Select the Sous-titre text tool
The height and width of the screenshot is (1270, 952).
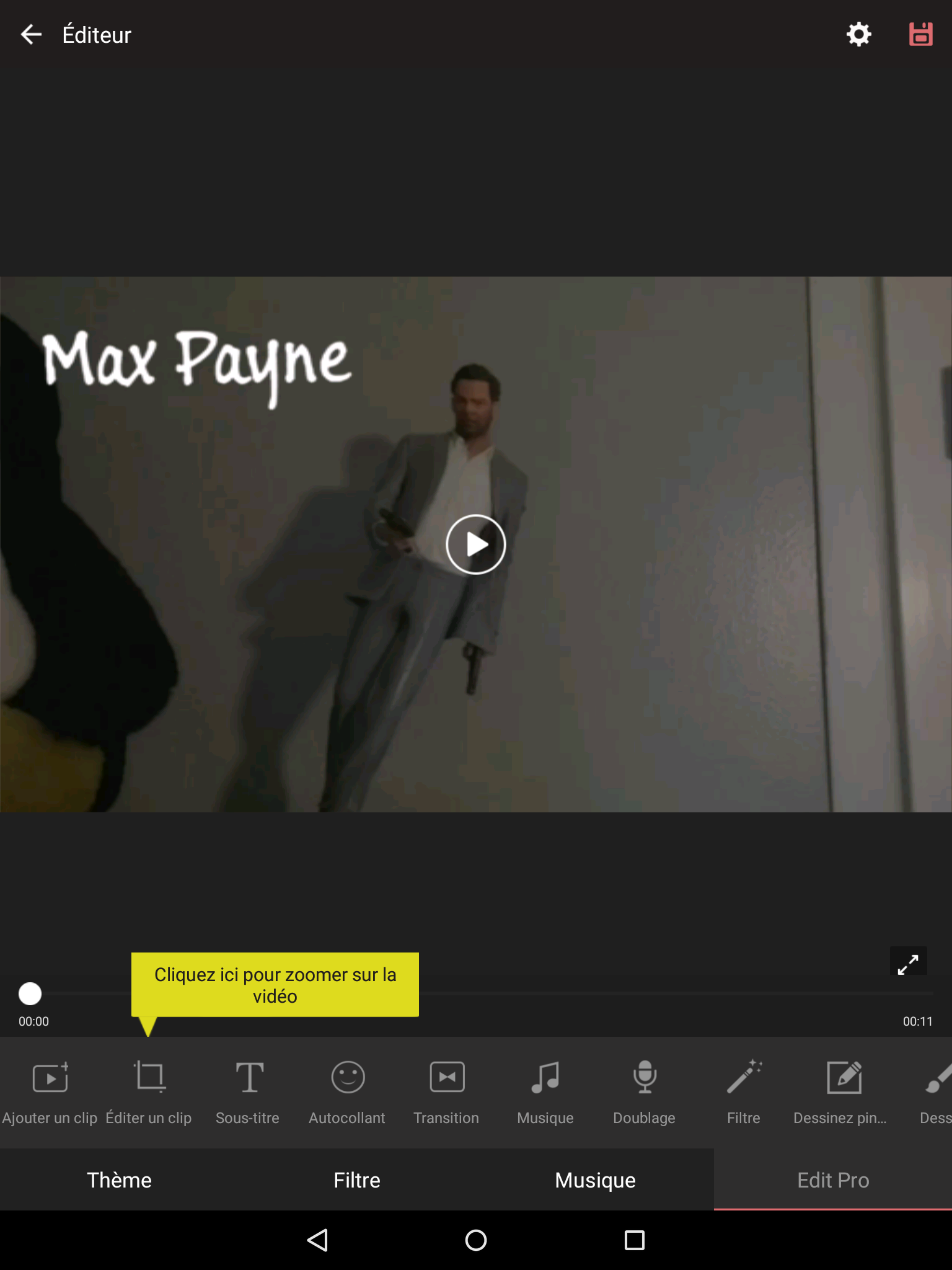tap(248, 1093)
